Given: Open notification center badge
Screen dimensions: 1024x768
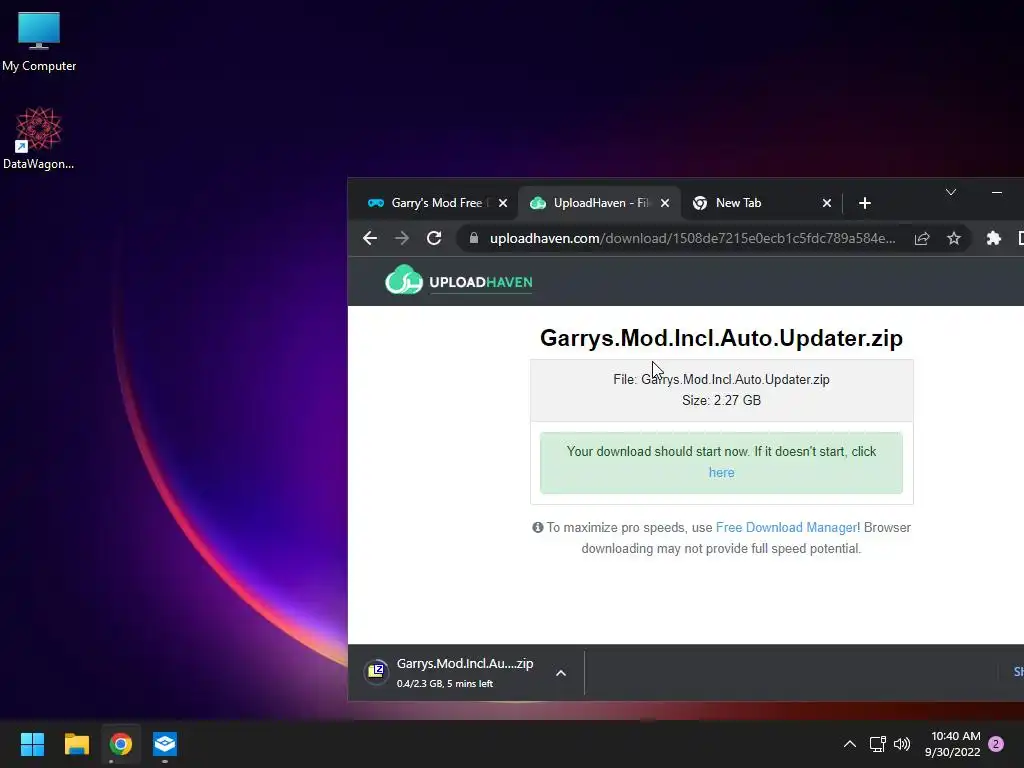Looking at the screenshot, I should tap(996, 744).
